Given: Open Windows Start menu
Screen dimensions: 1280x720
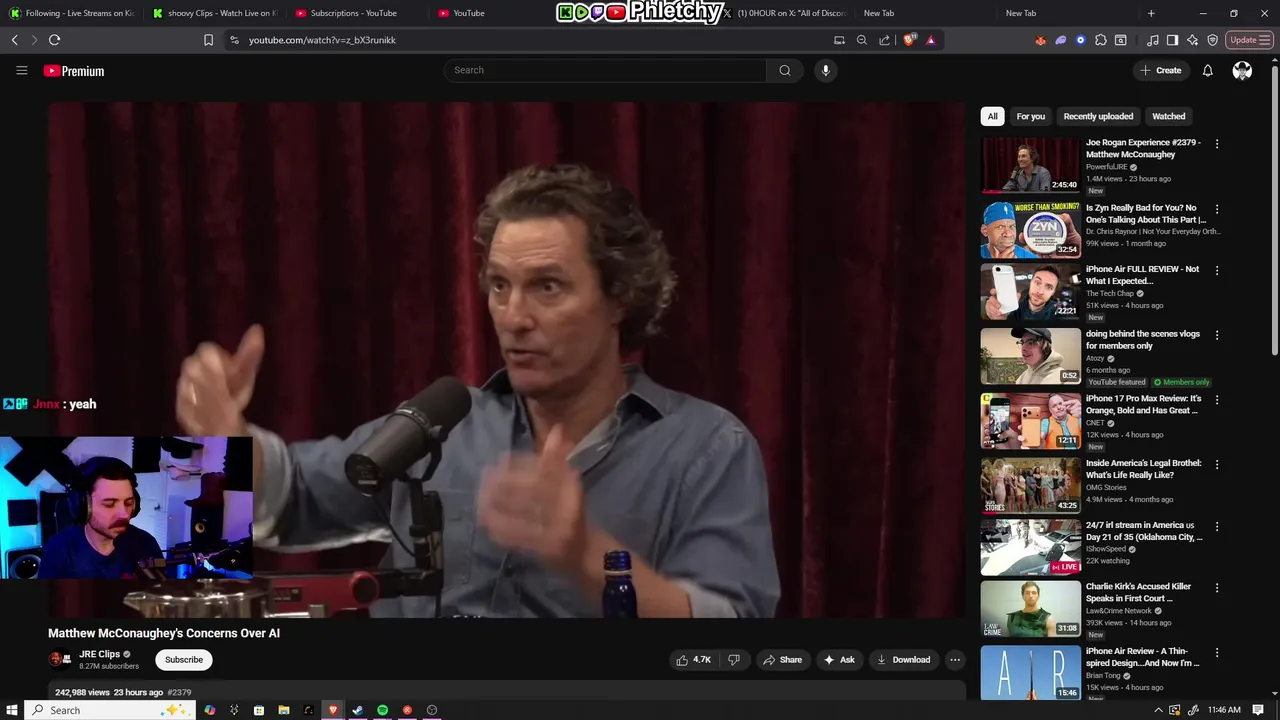Looking at the screenshot, I should point(12,710).
